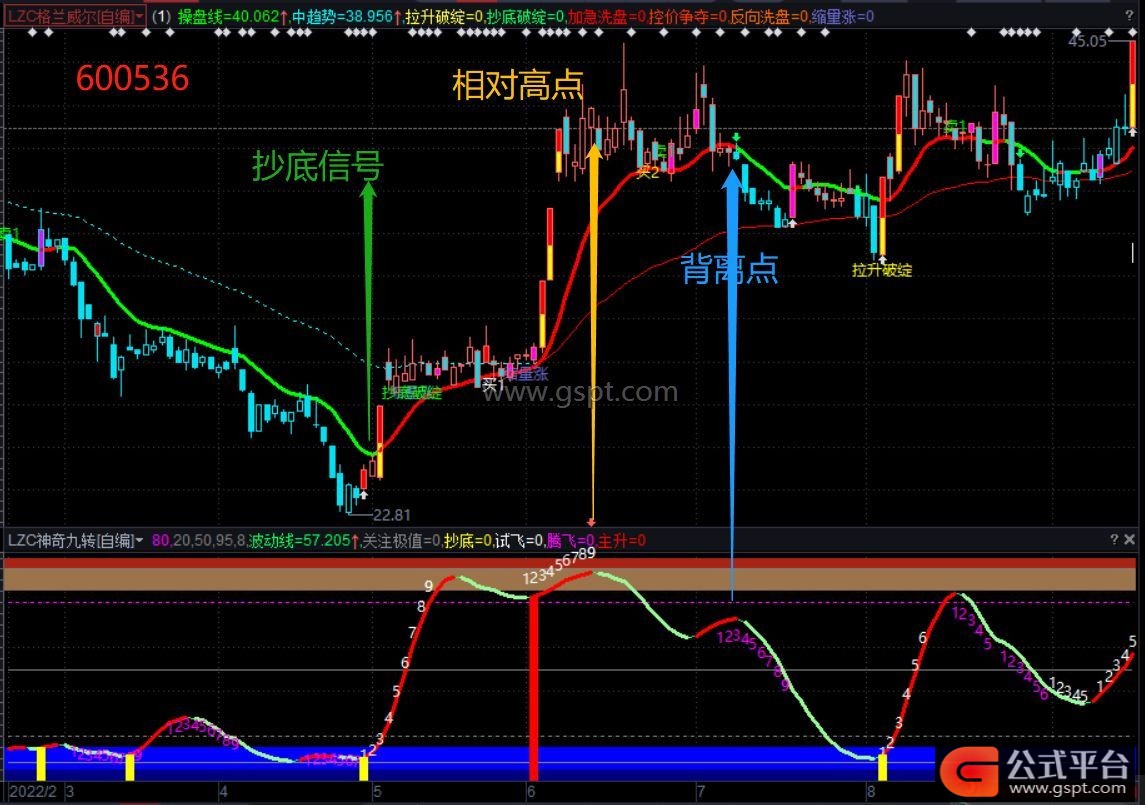The image size is (1145, 805).
Task: Click the 2022/2 date on time axis
Action: tap(33, 791)
